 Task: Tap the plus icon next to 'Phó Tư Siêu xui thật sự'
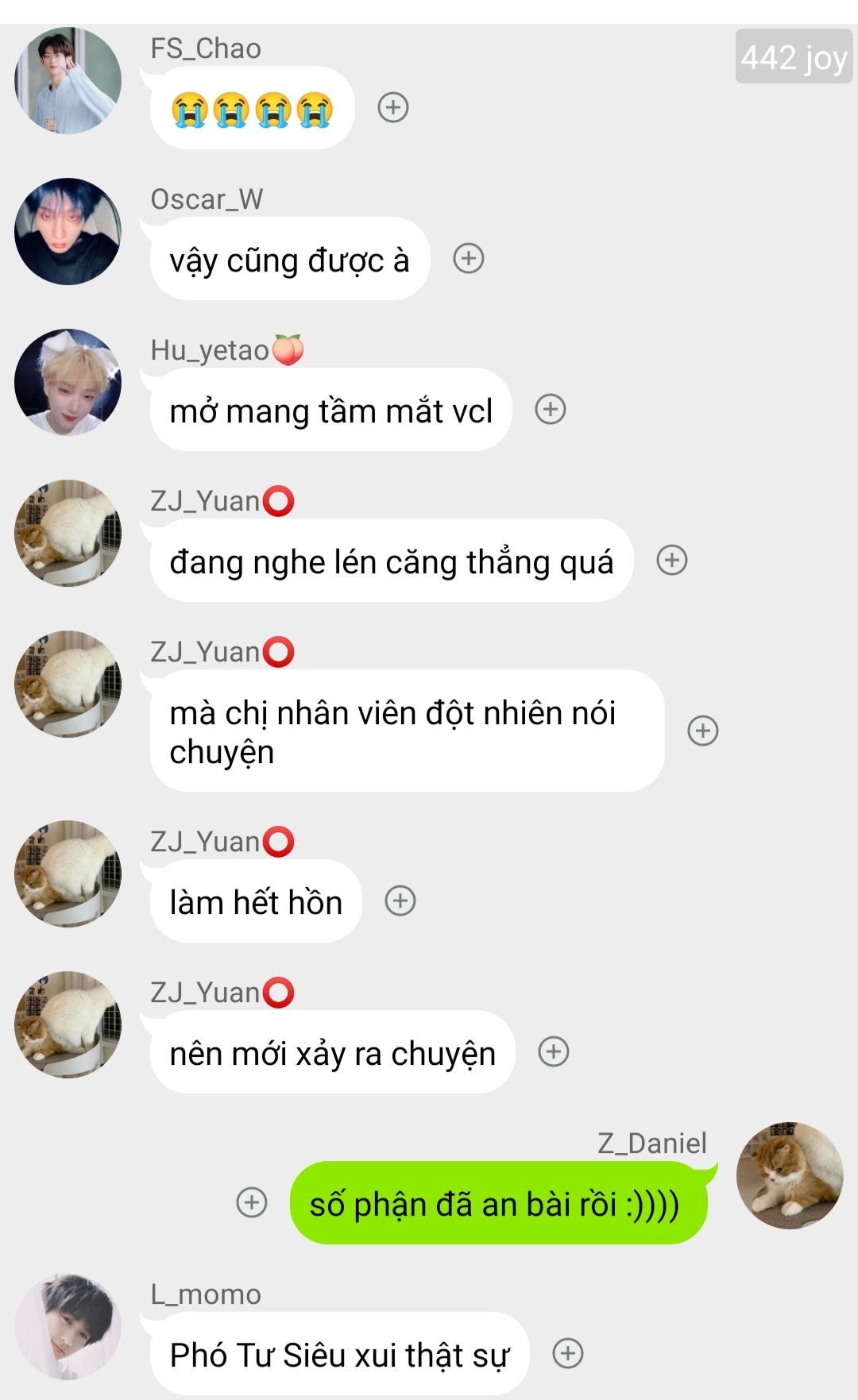[568, 1353]
